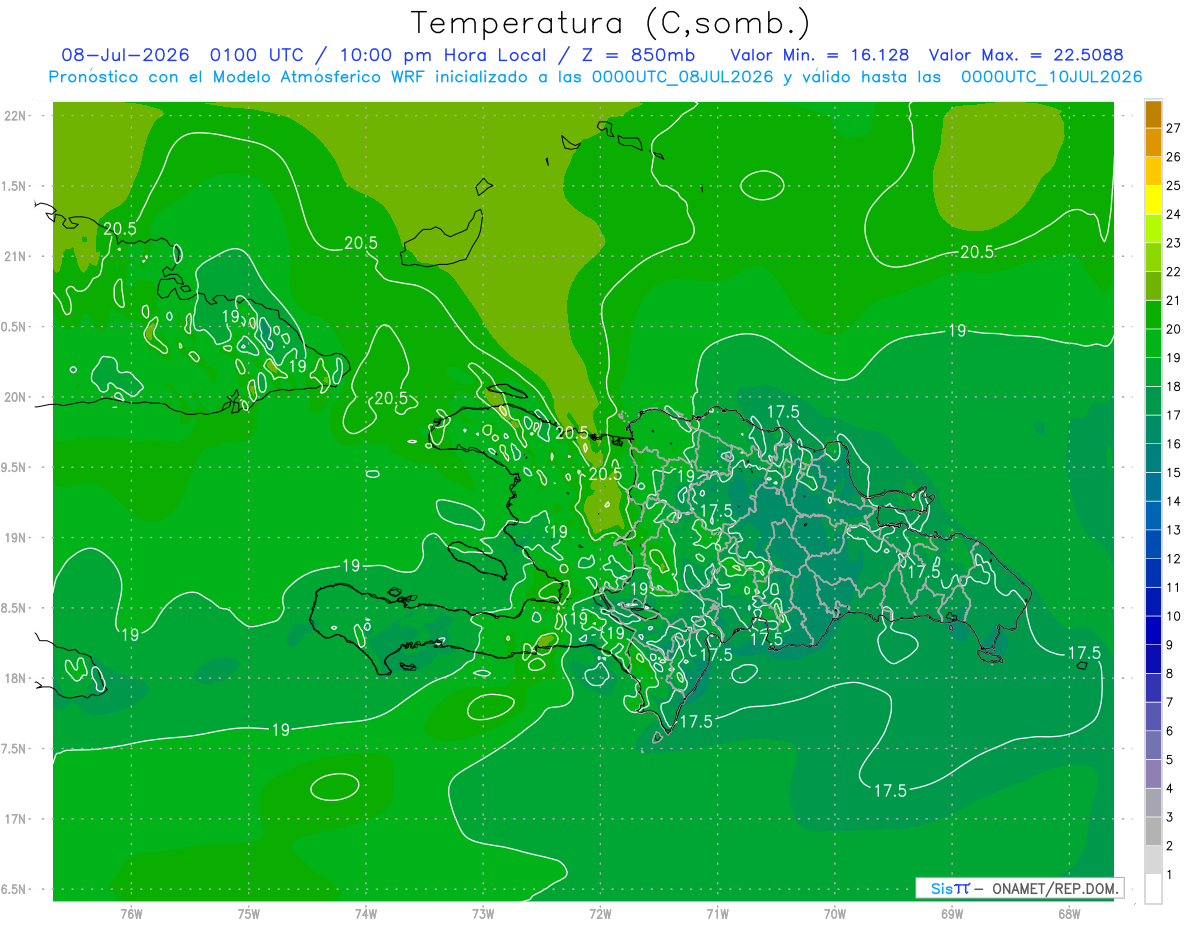This screenshot has width=1200, height=927.
Task: Click the color scale label "21"
Action: [x=1174, y=300]
